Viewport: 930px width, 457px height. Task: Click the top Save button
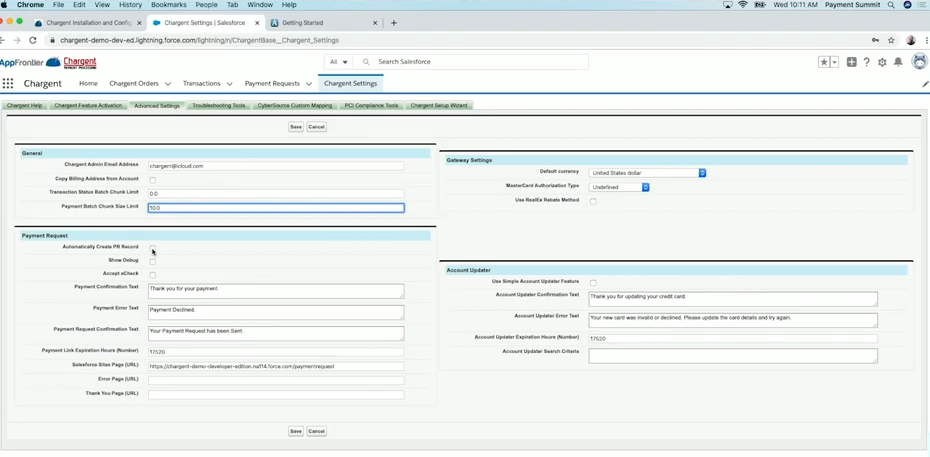(296, 127)
